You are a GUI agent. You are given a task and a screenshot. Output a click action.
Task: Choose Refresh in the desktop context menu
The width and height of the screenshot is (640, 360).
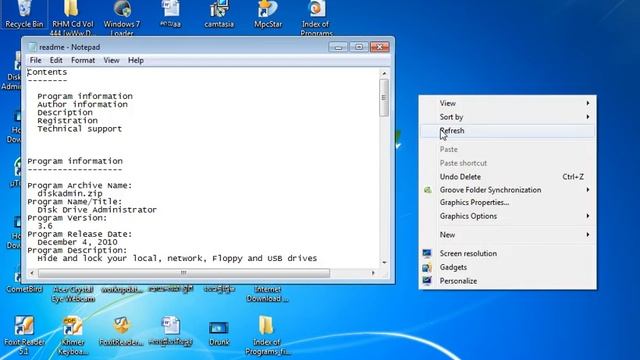(x=507, y=131)
